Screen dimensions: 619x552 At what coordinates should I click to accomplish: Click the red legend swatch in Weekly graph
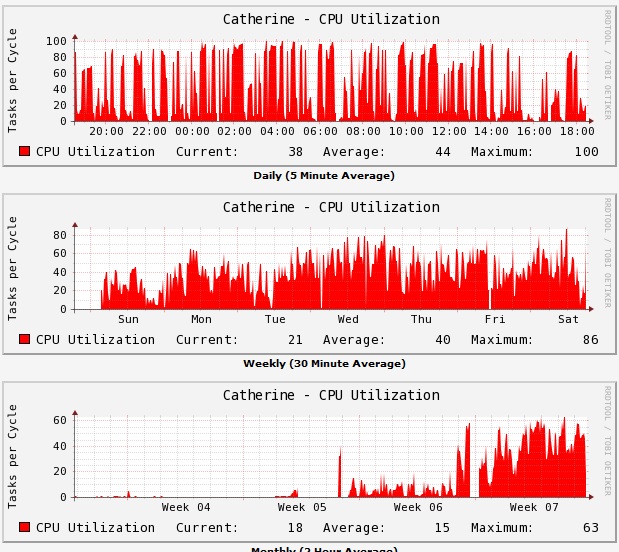click(24, 339)
